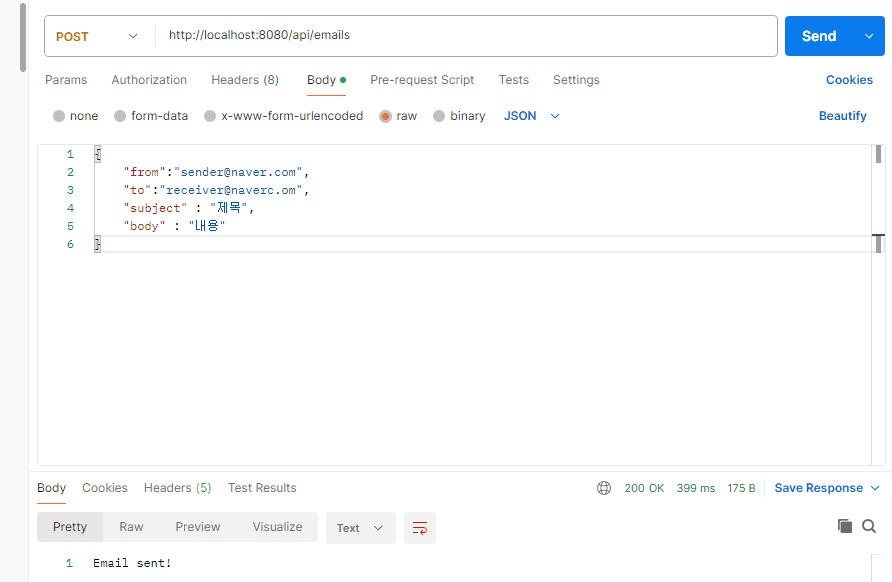Image resolution: width=892 pixels, height=582 pixels.
Task: Select the form-data radio button
Action: (x=121, y=116)
